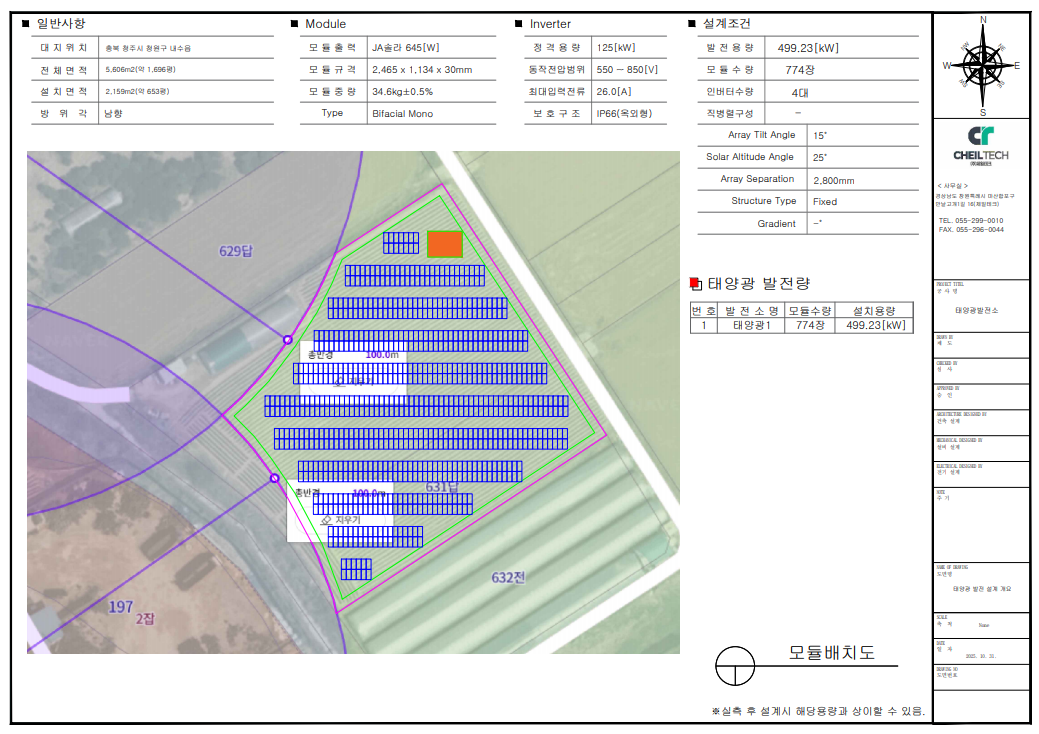Click the eraser icon in lower popup
The width and height of the screenshot is (1039, 734).
[x=326, y=521]
